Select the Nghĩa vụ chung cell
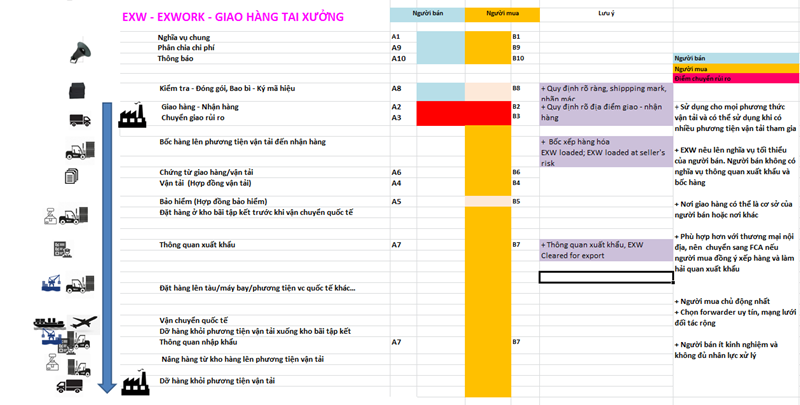 tap(184, 37)
